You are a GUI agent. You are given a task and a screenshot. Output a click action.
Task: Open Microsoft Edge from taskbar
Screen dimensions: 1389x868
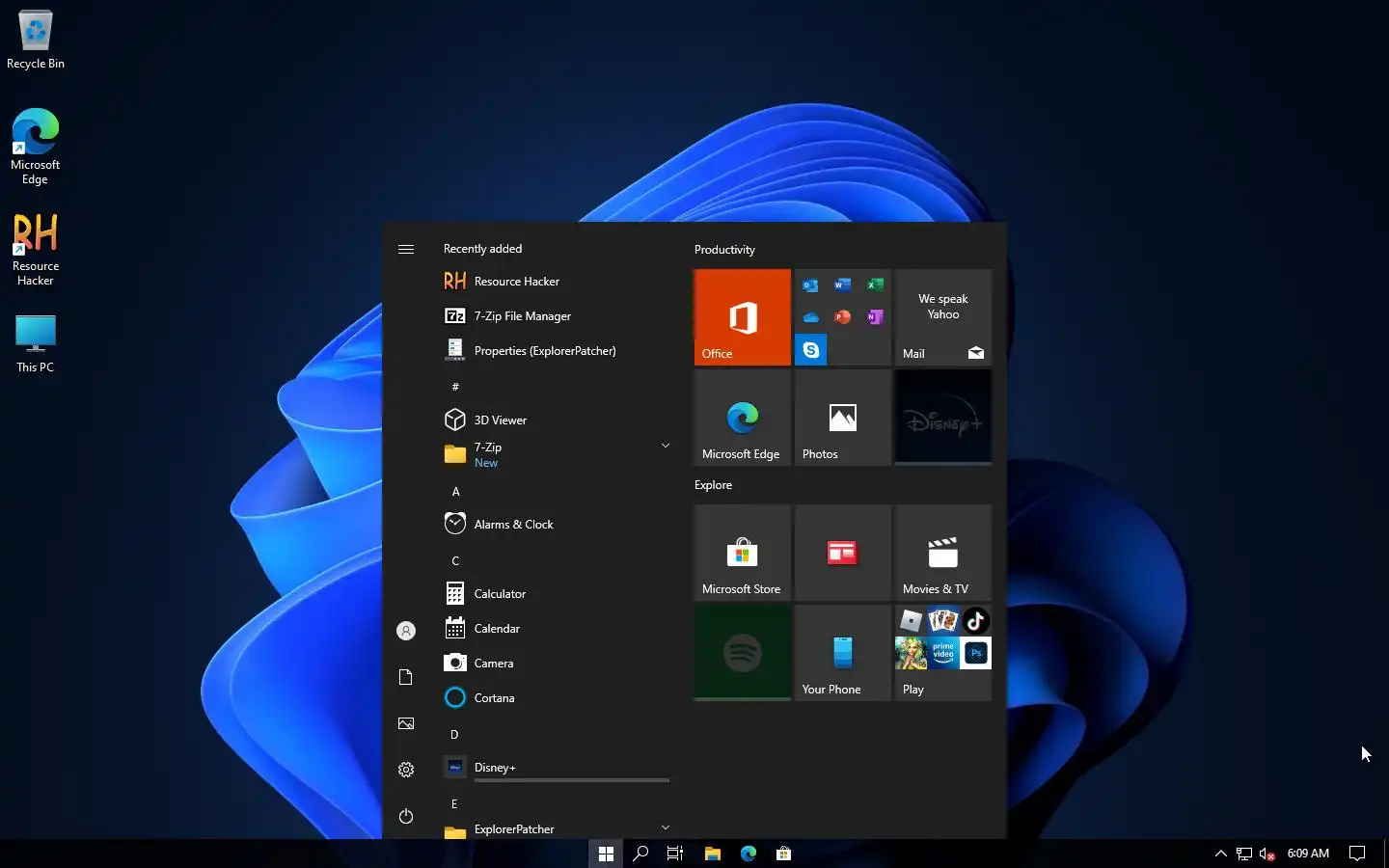pyautogui.click(x=749, y=854)
